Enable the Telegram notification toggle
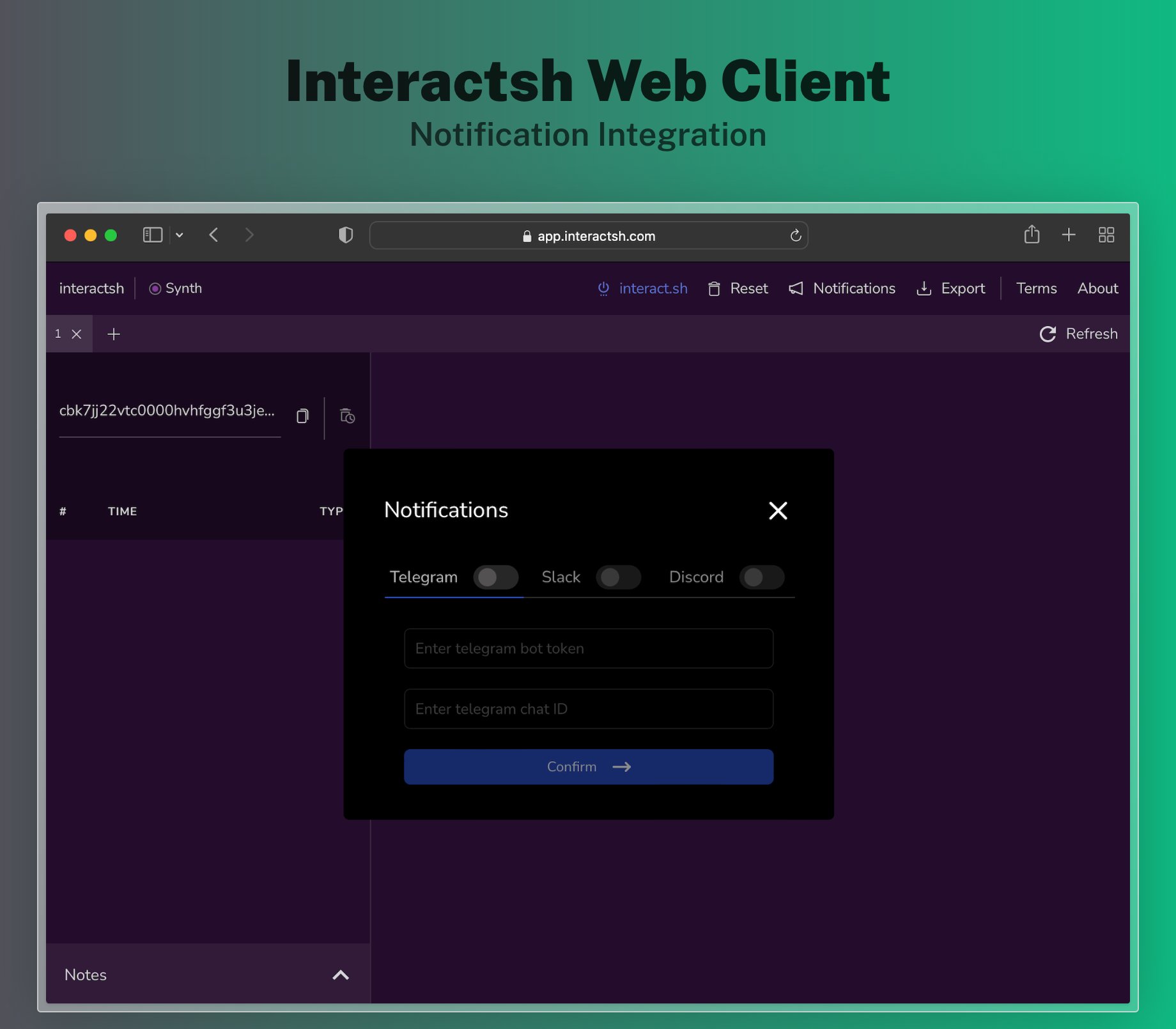The image size is (1176, 1029). (x=497, y=577)
